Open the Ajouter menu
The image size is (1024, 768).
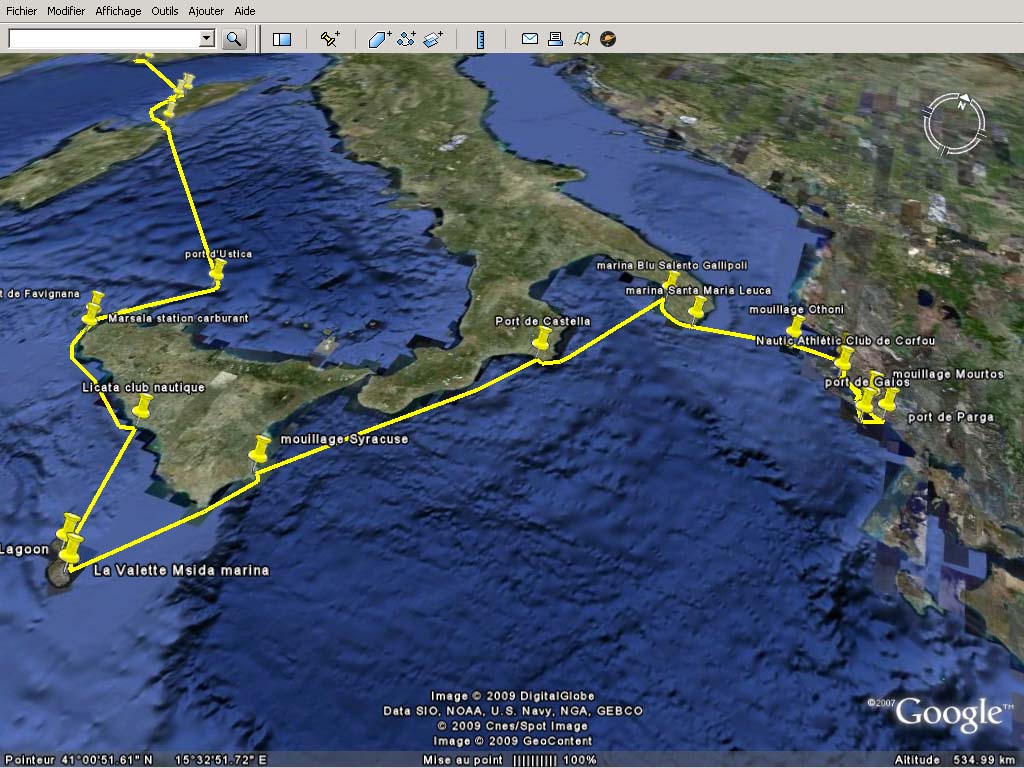coord(207,11)
